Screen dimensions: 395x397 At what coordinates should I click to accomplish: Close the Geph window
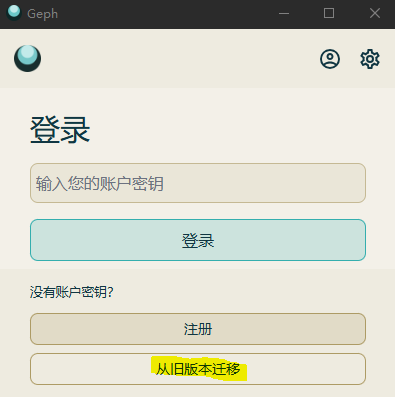(x=375, y=13)
